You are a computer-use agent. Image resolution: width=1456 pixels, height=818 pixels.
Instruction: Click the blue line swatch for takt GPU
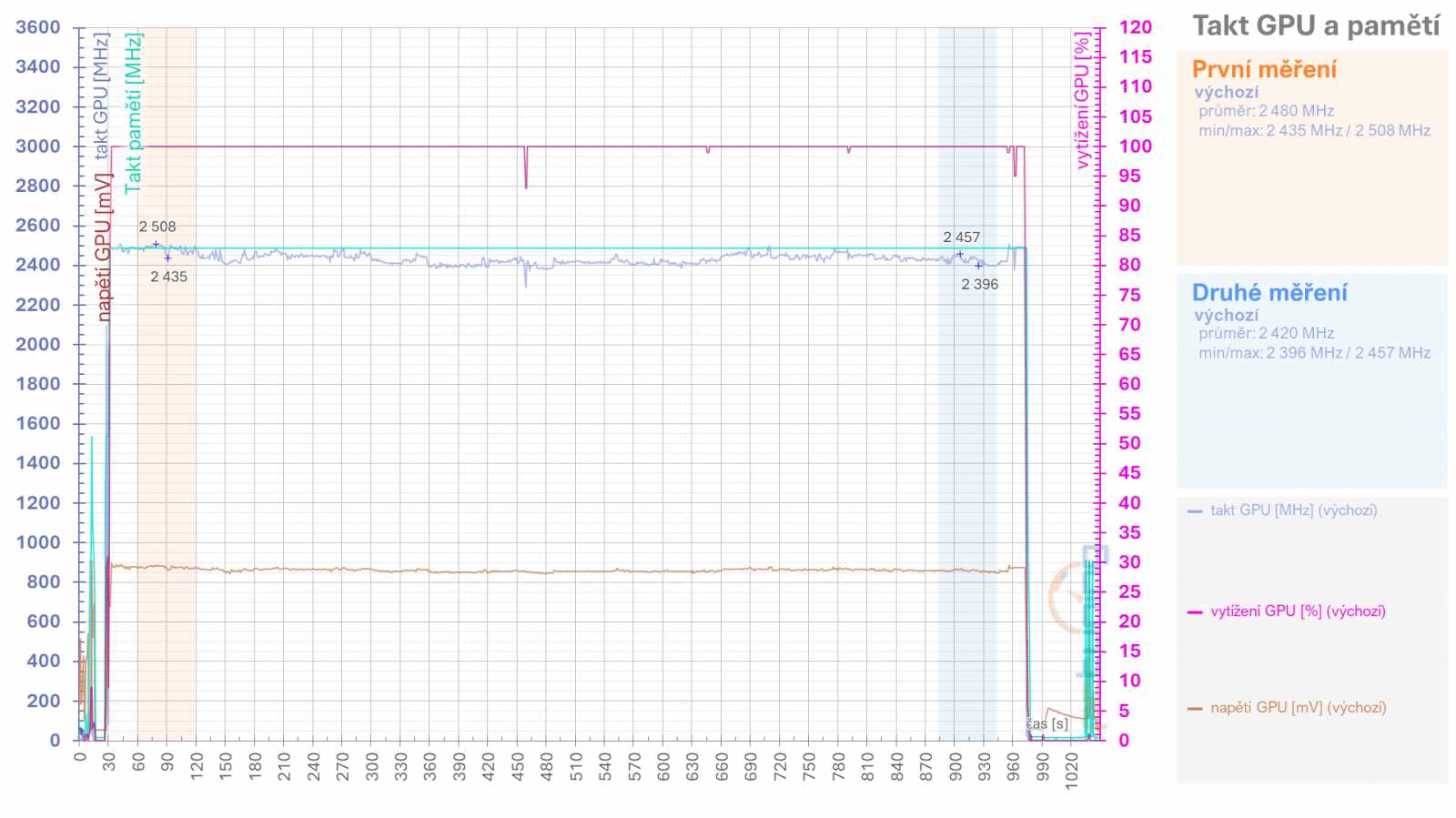coord(1195,511)
